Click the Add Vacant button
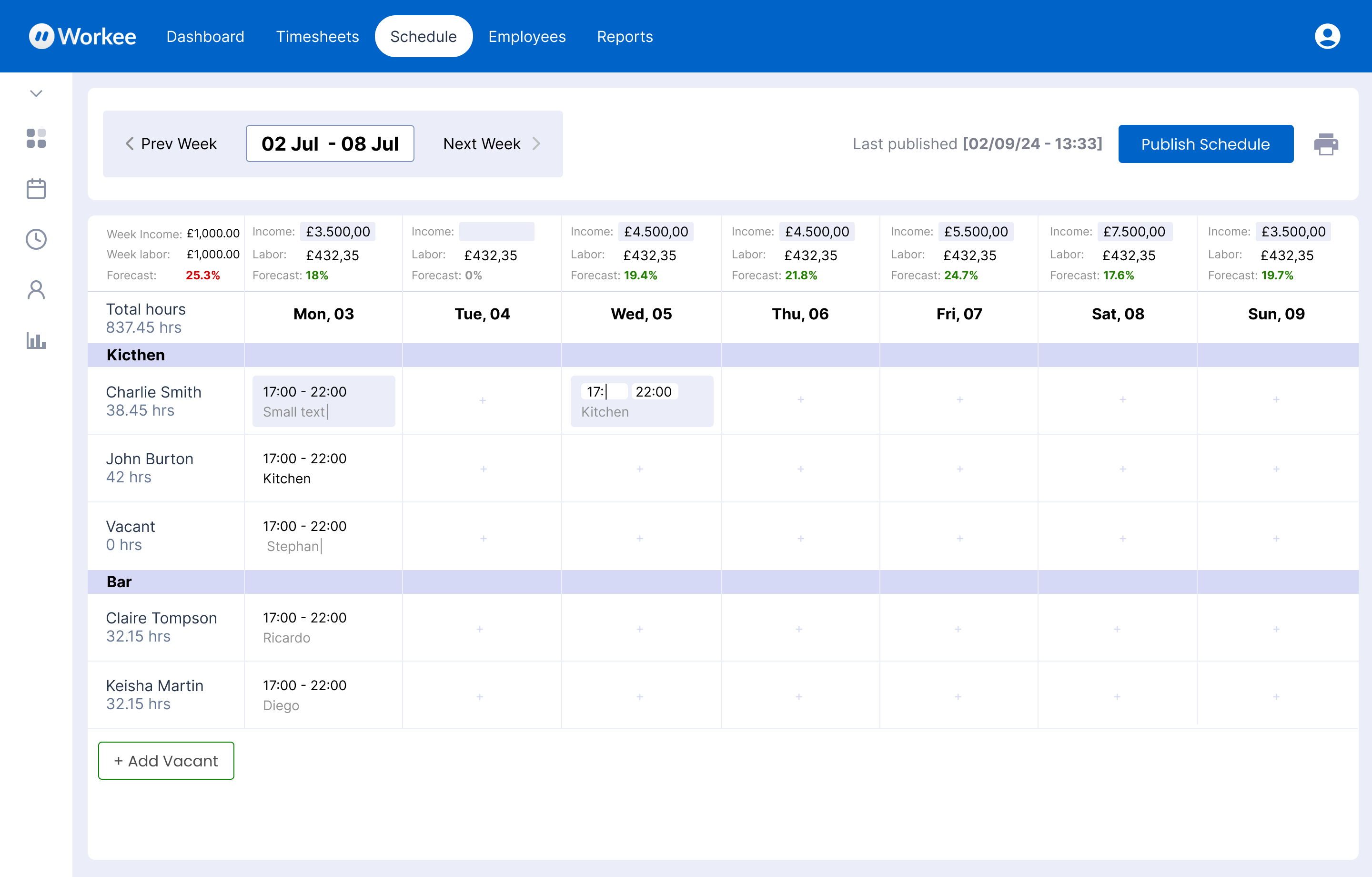This screenshot has height=877, width=1372. [x=166, y=760]
